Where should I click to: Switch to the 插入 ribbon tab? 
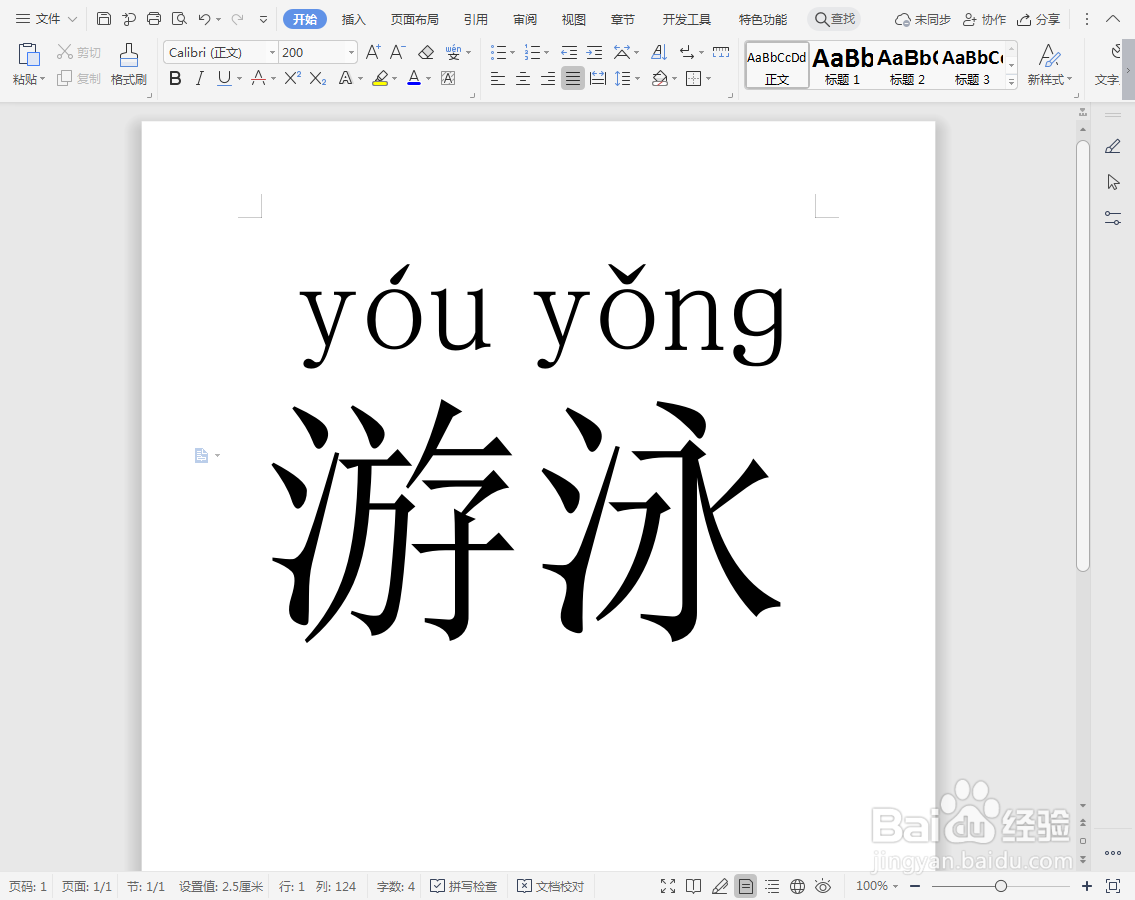coord(353,19)
